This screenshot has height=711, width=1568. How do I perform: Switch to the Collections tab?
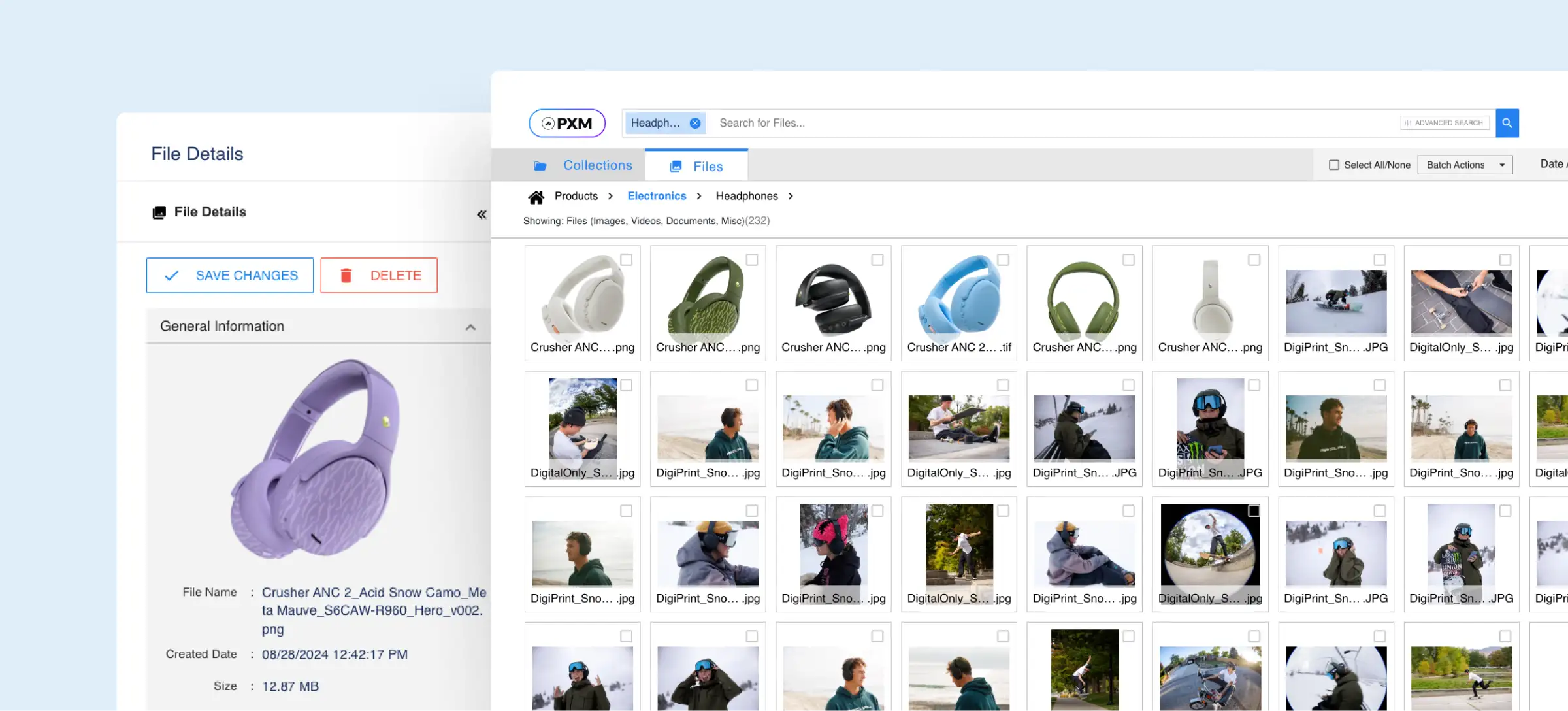tap(597, 165)
